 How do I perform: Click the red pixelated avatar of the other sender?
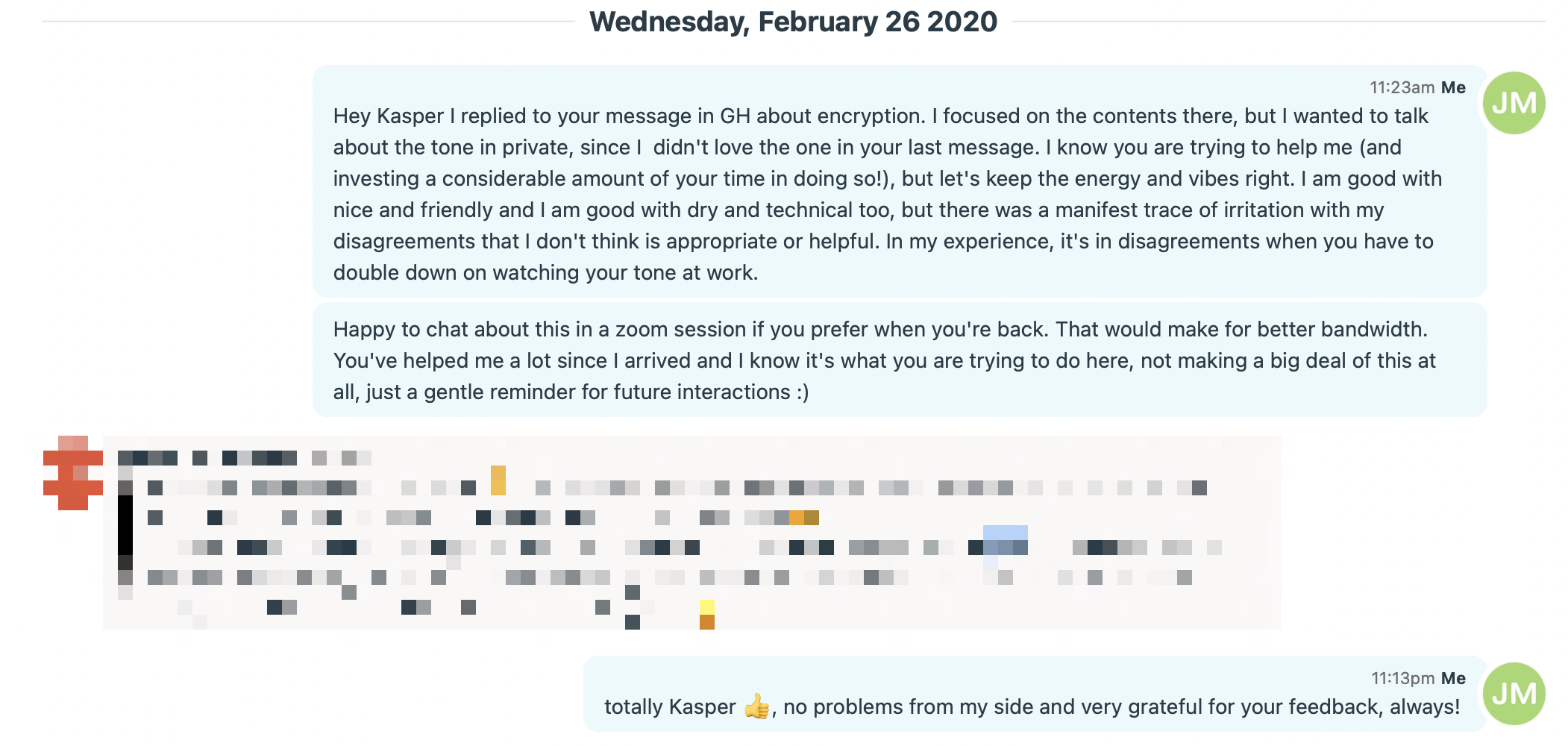[72, 474]
